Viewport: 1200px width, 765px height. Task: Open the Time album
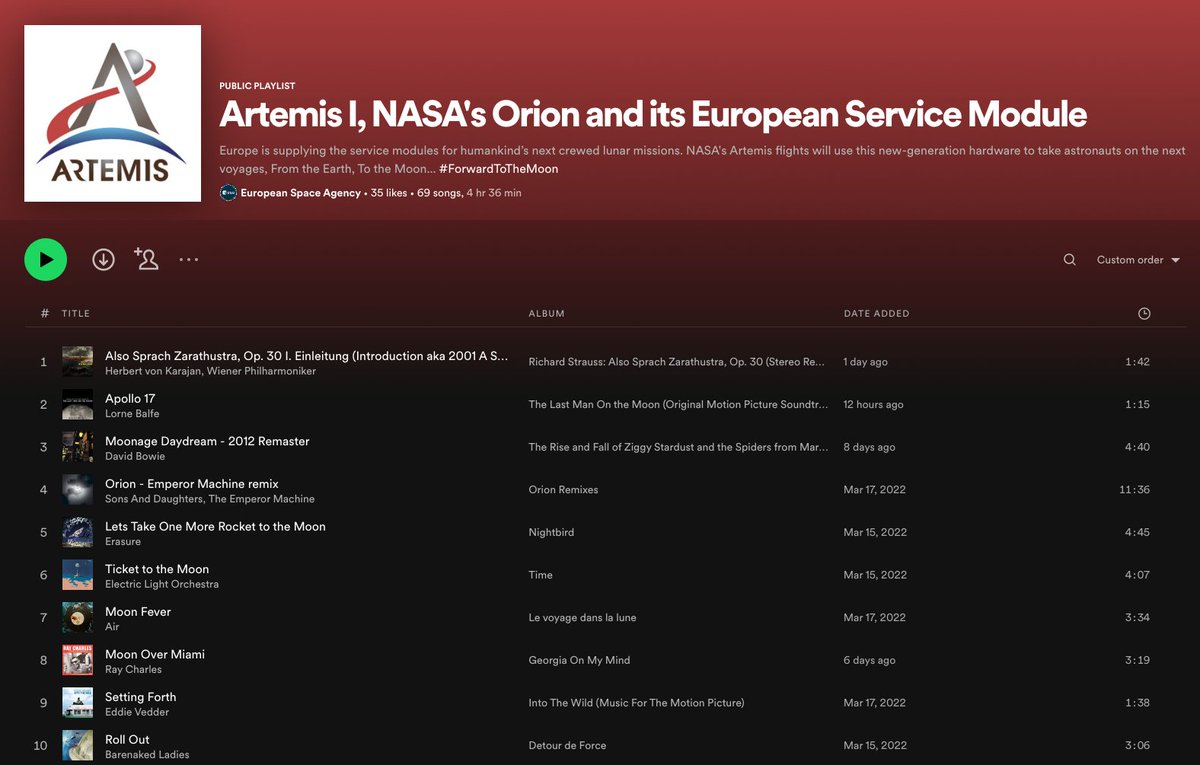click(541, 575)
